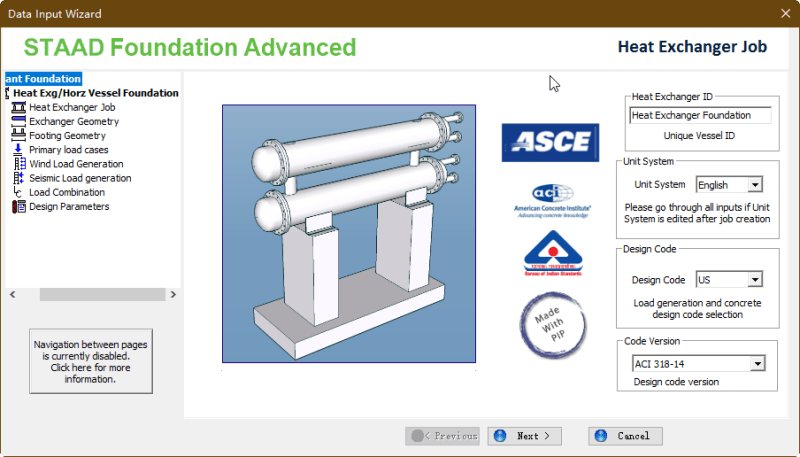The width and height of the screenshot is (800, 457).
Task: Click the Exchanger Geometry tree icon
Action: [x=19, y=121]
